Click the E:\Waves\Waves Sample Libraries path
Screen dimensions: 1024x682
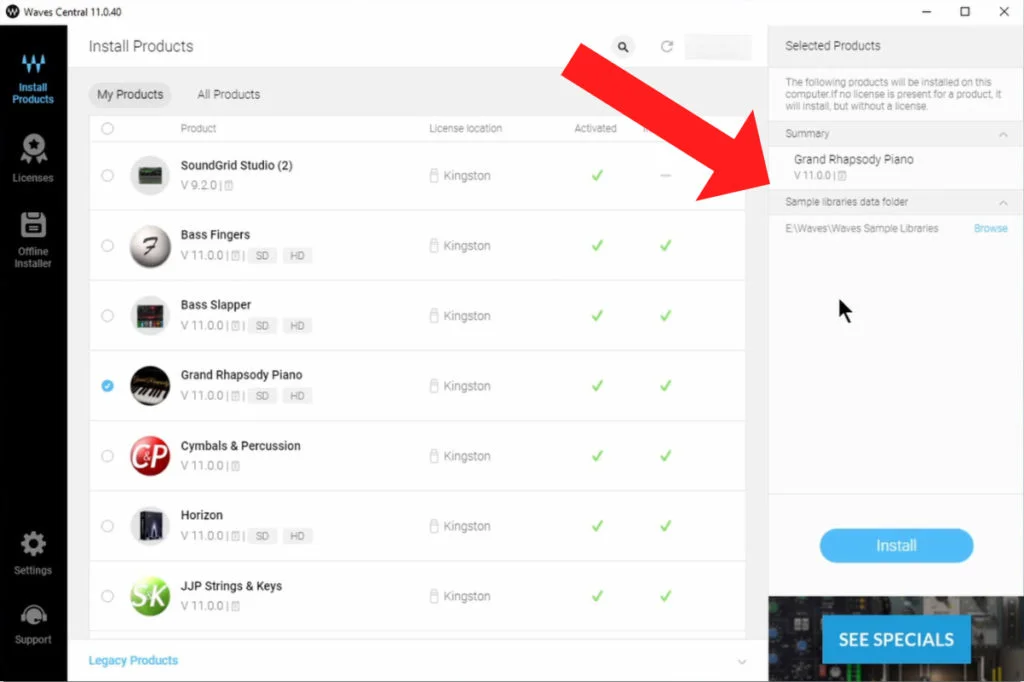(861, 229)
